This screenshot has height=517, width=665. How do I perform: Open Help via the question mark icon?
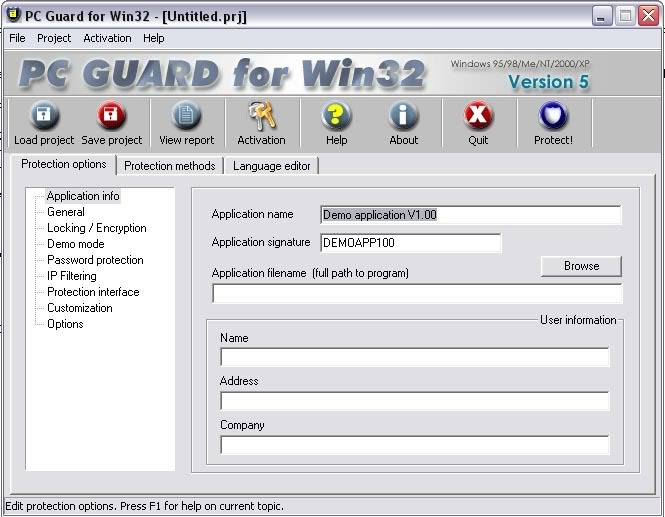tap(336, 115)
